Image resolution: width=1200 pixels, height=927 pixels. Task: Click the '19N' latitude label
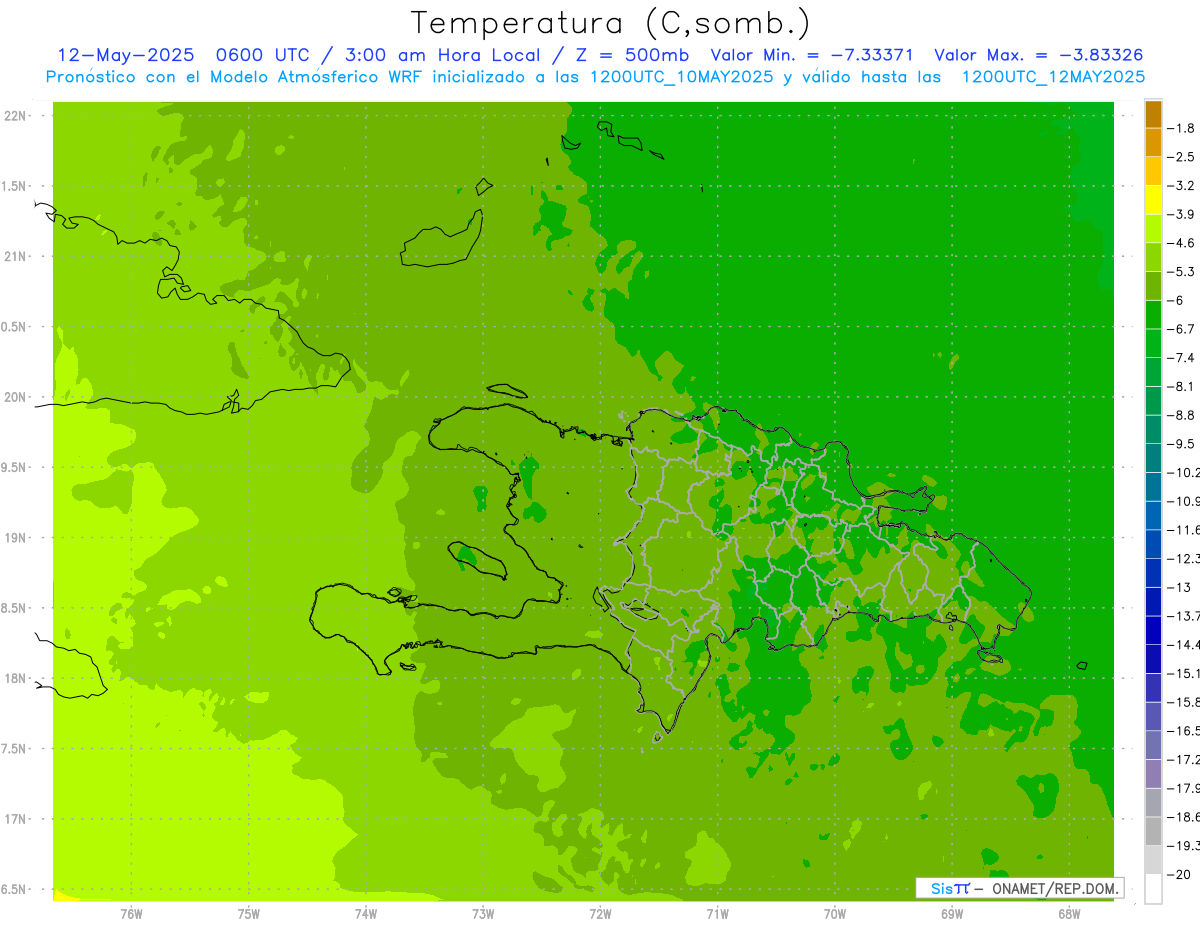coord(14,538)
